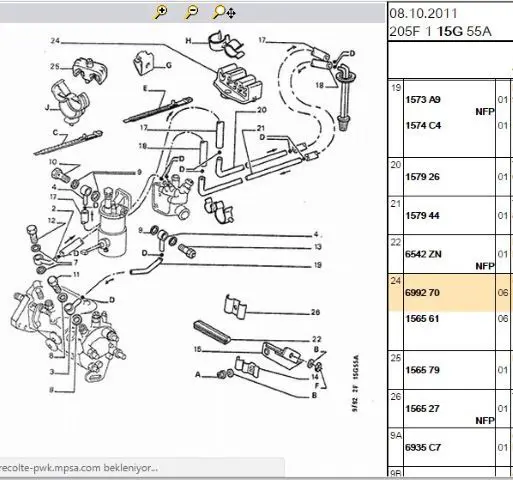Click callout 14 on the diagram
Screen dimensions: 513x480
(x=315, y=377)
